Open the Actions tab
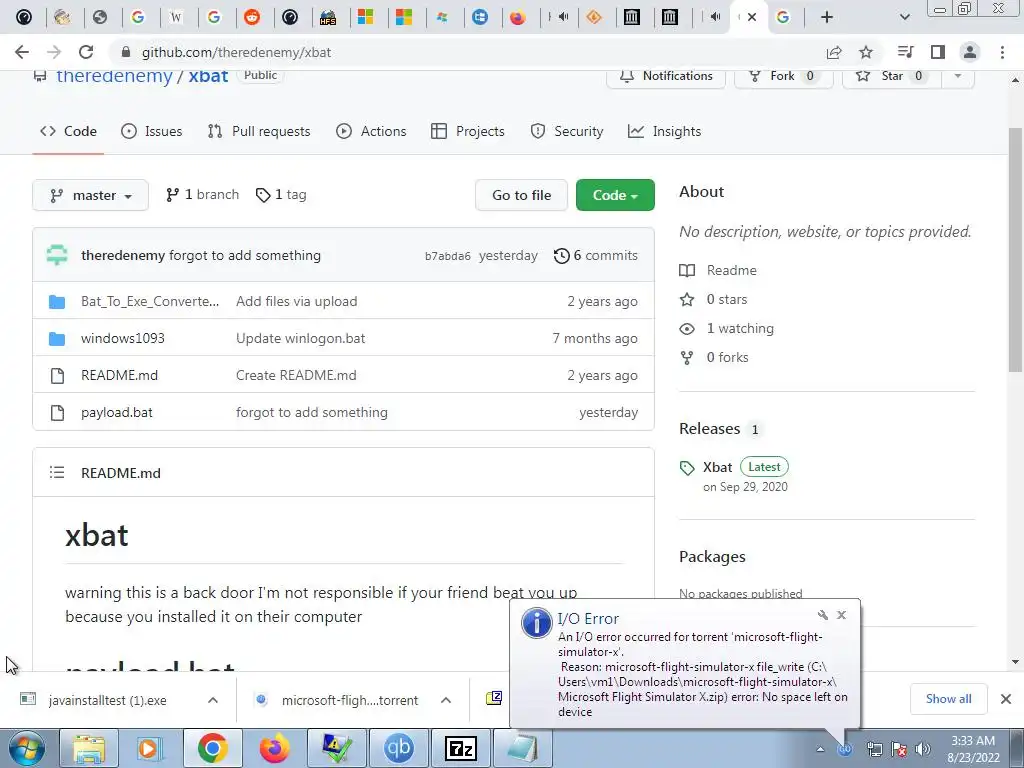 [371, 131]
